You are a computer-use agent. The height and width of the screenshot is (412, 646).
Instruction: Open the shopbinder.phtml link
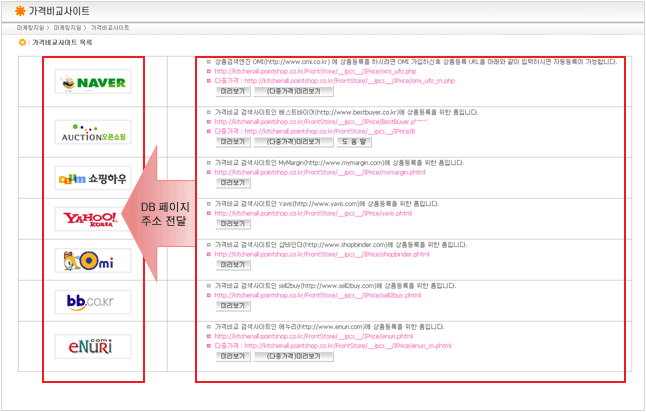[322, 254]
